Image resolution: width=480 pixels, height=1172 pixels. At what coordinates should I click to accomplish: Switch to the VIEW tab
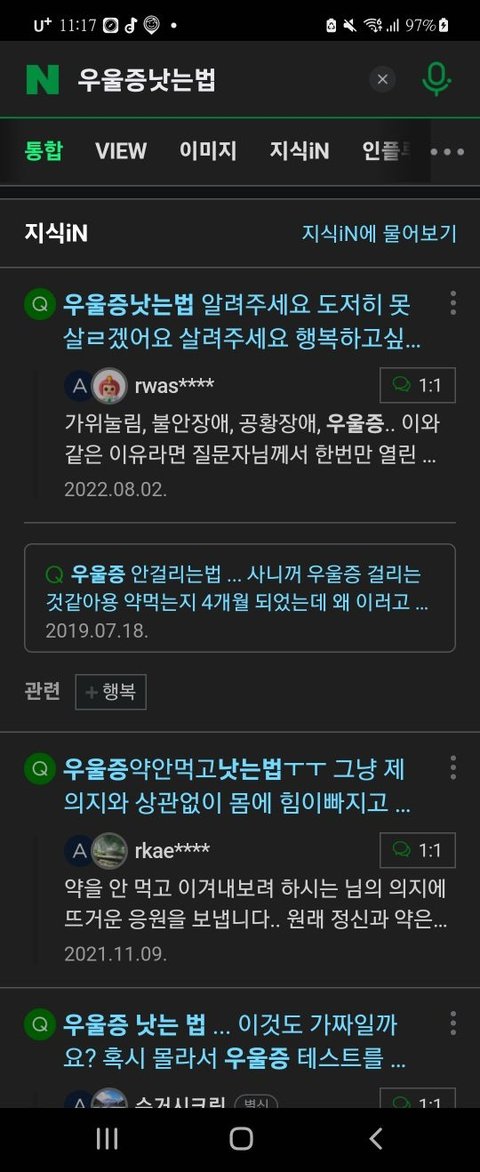(x=120, y=152)
